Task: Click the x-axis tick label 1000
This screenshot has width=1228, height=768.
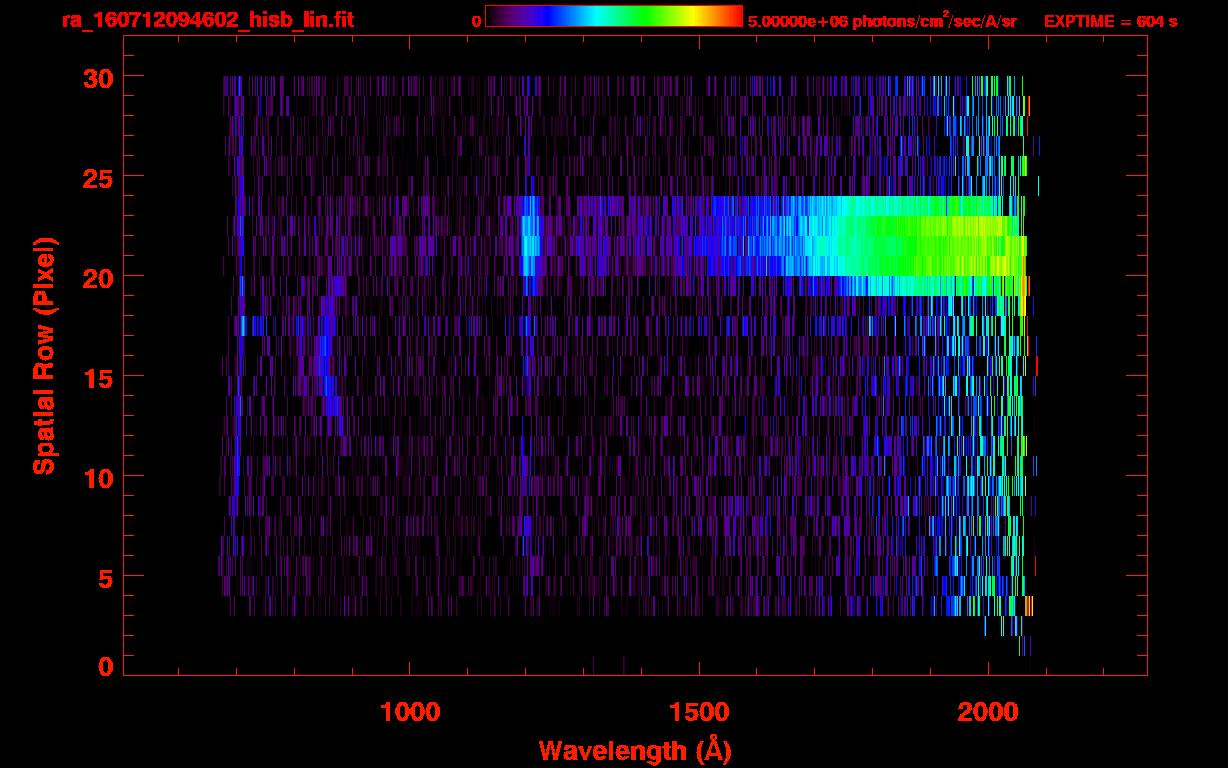Action: [410, 712]
